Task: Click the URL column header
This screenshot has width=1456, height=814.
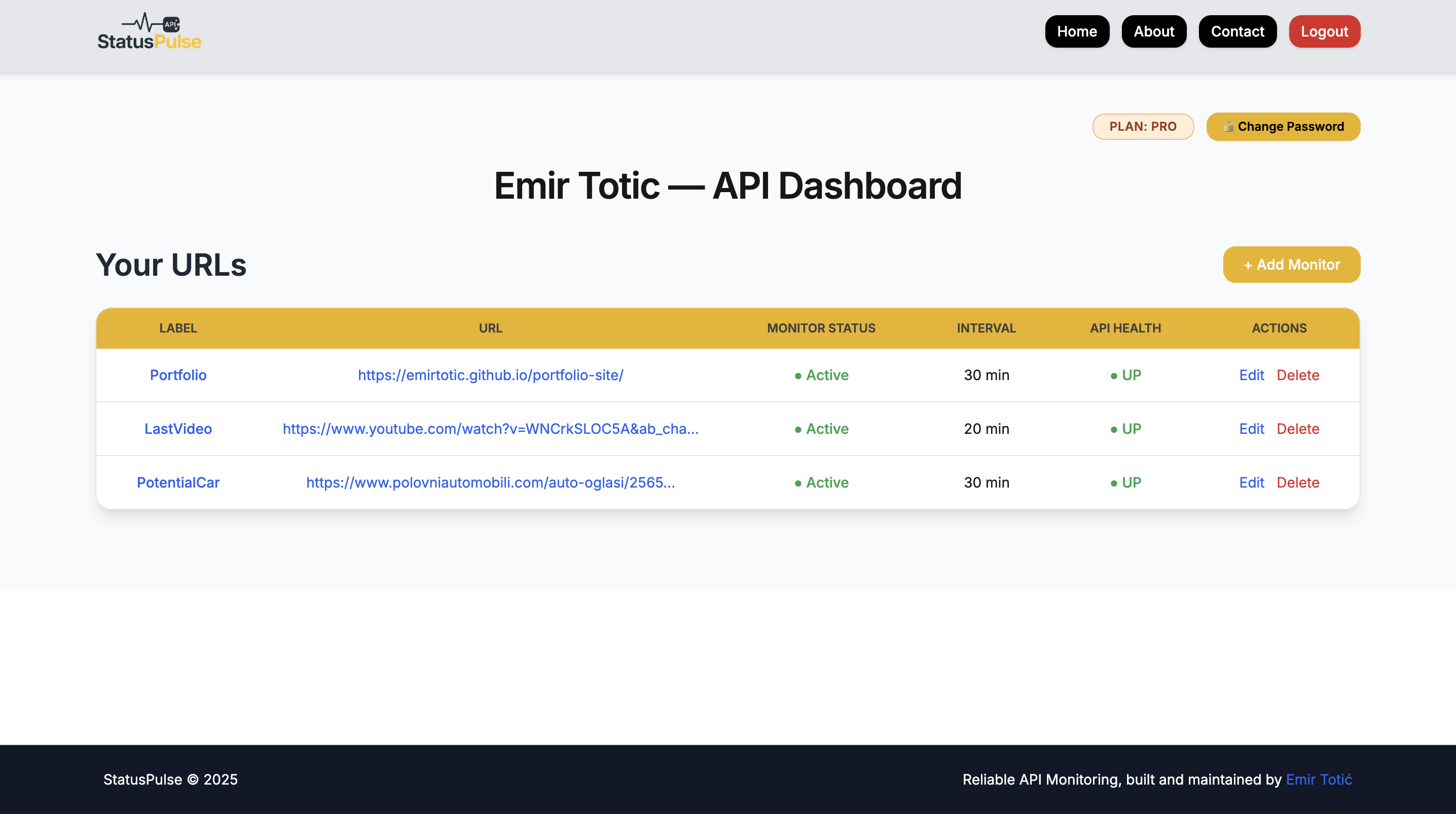Action: (491, 328)
